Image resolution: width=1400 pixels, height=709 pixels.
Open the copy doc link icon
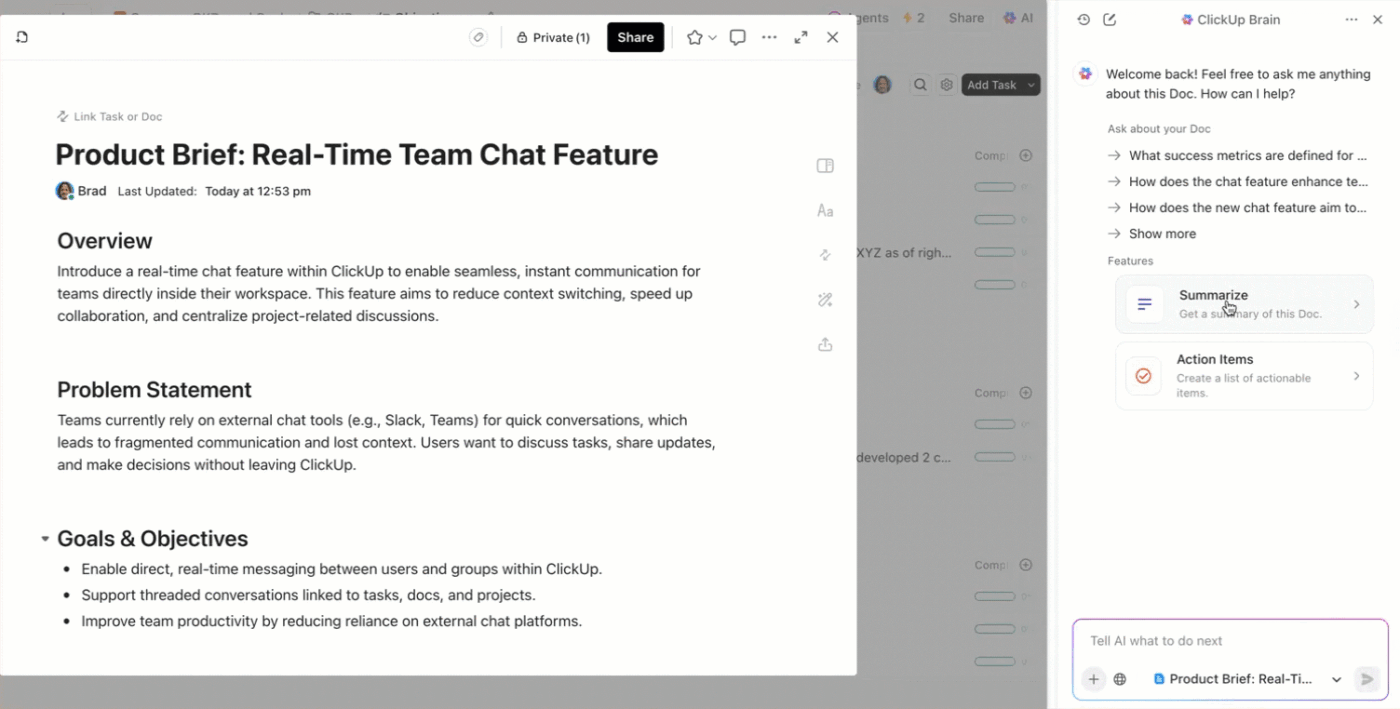click(477, 36)
